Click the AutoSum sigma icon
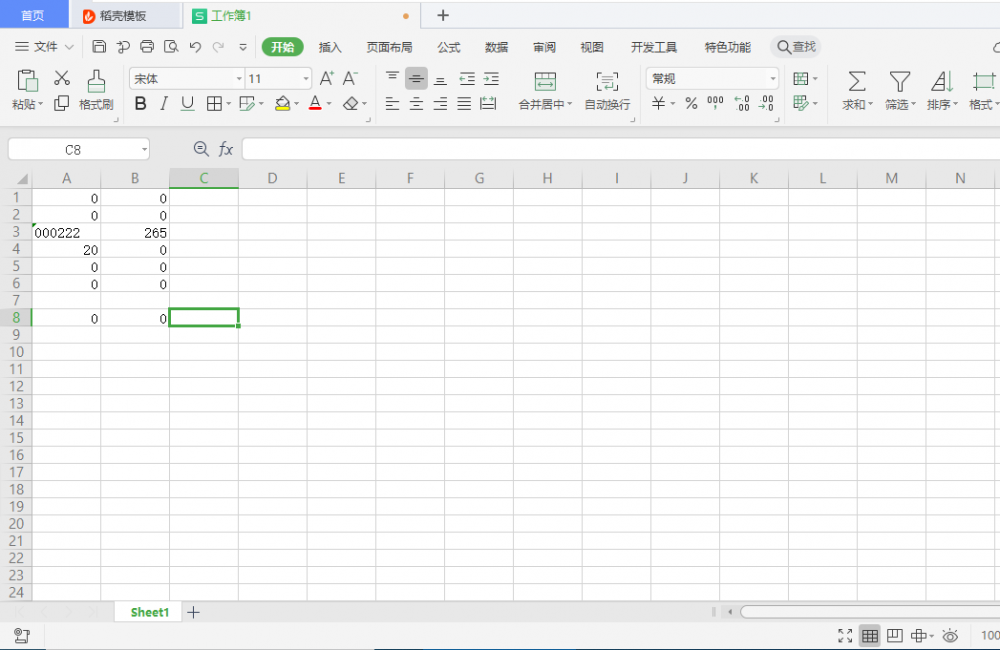The image size is (1000, 650). [857, 81]
